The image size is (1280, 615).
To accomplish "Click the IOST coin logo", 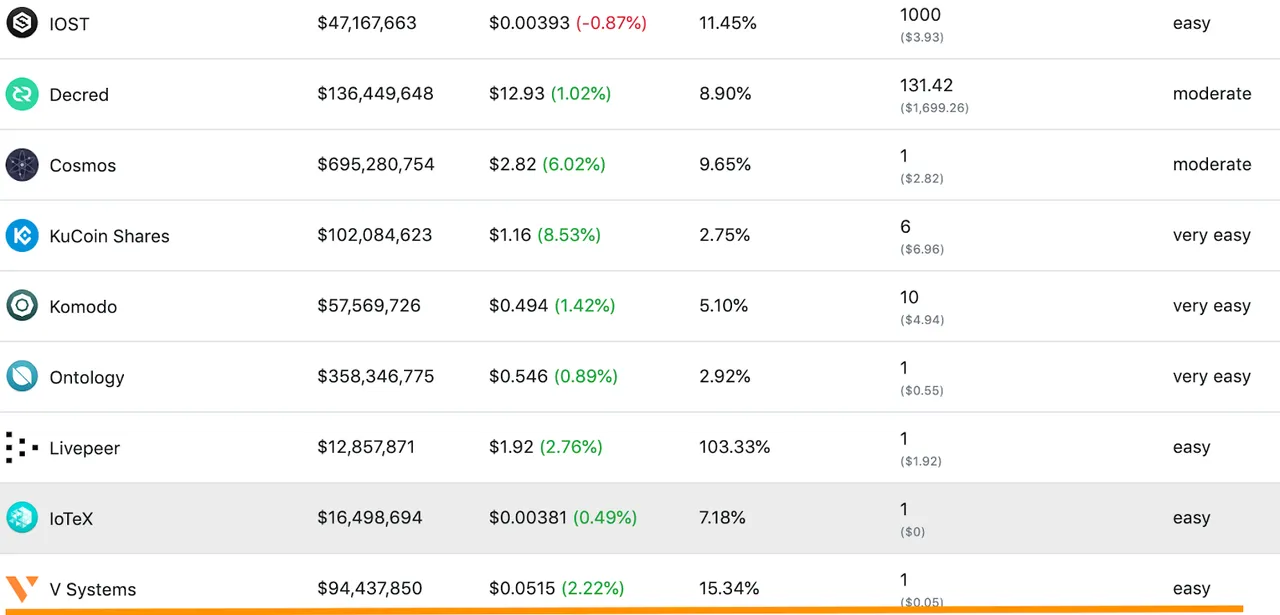I will click(x=22, y=22).
